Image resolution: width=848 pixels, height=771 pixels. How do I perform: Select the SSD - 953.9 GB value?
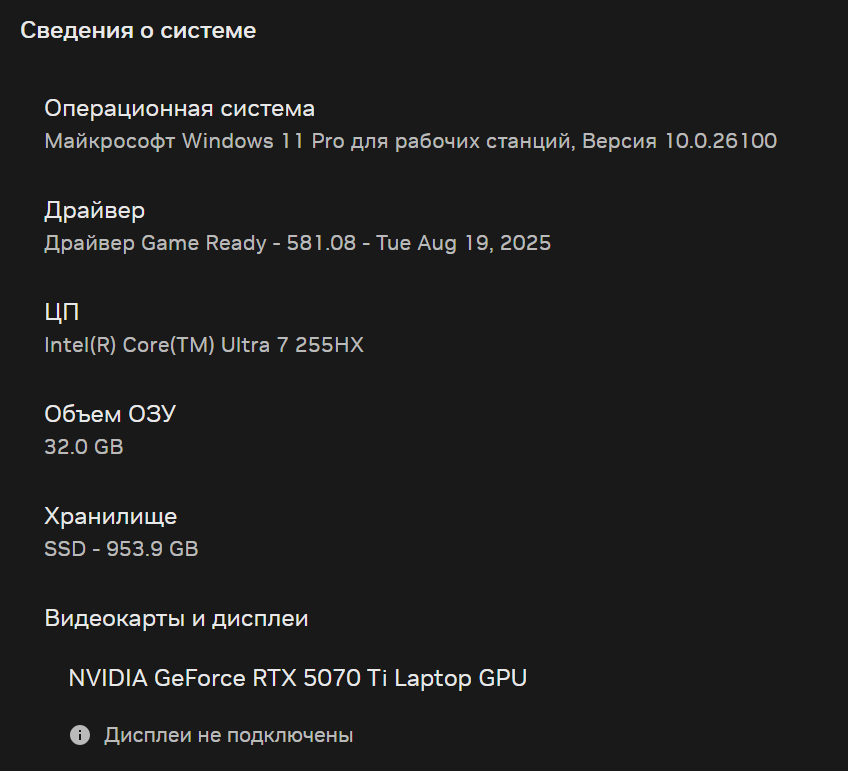121,549
